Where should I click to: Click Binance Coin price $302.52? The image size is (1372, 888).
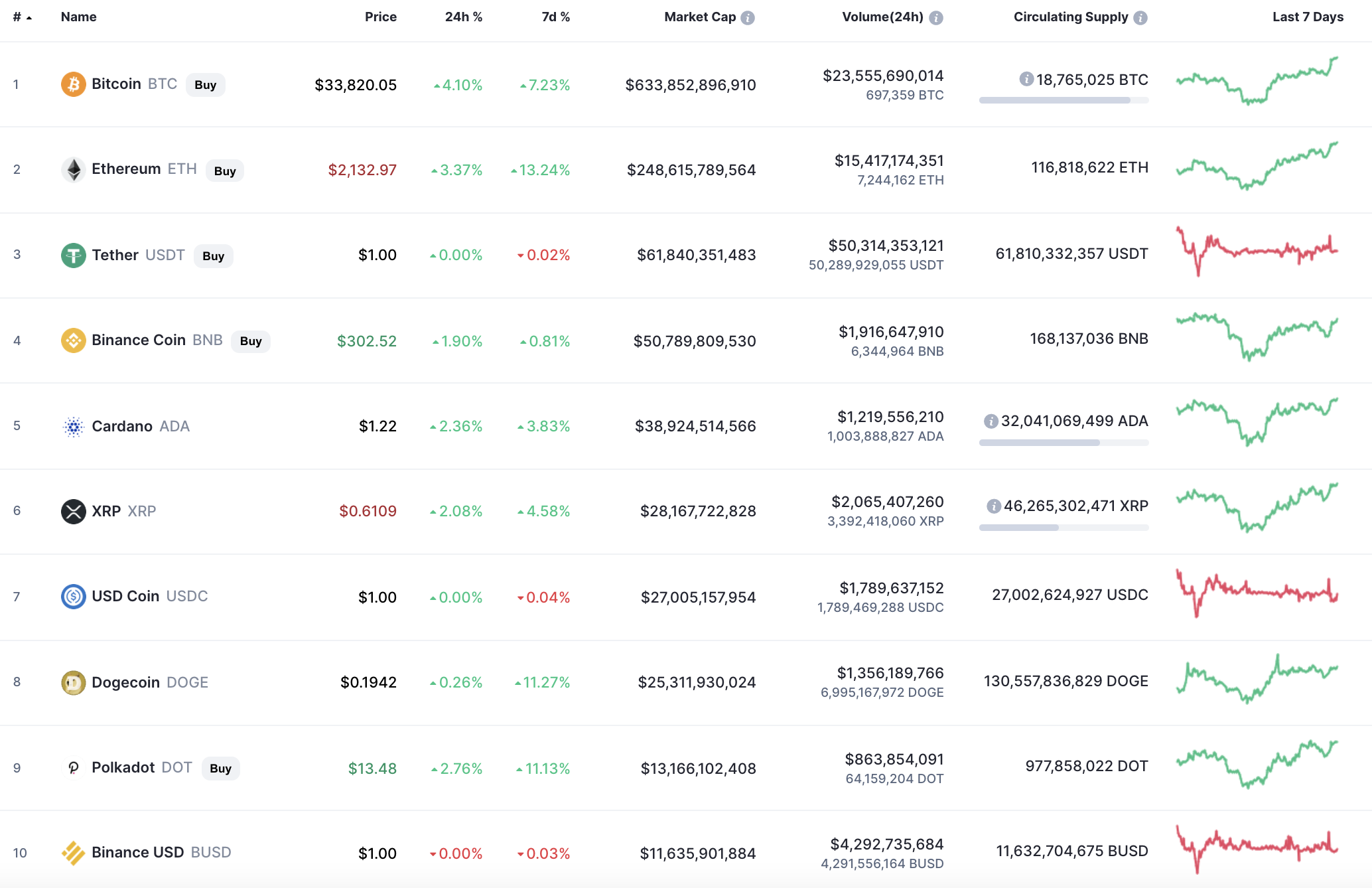(367, 341)
